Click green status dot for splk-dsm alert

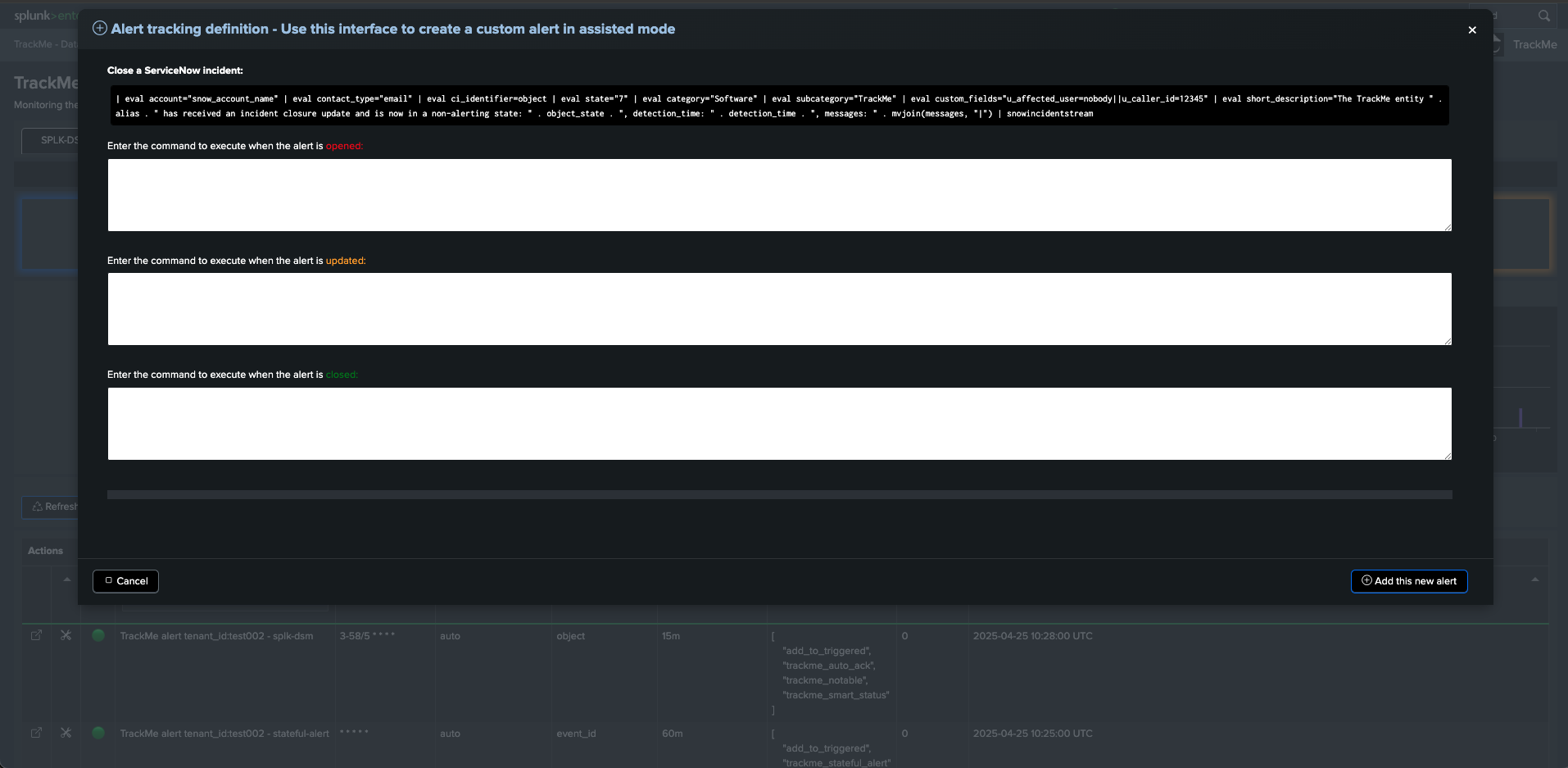(98, 635)
